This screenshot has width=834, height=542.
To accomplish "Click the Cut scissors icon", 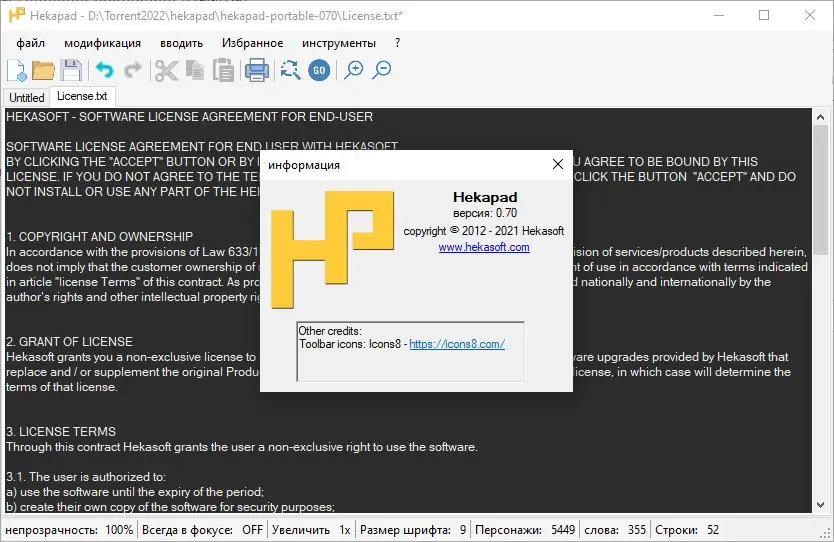I will [166, 70].
